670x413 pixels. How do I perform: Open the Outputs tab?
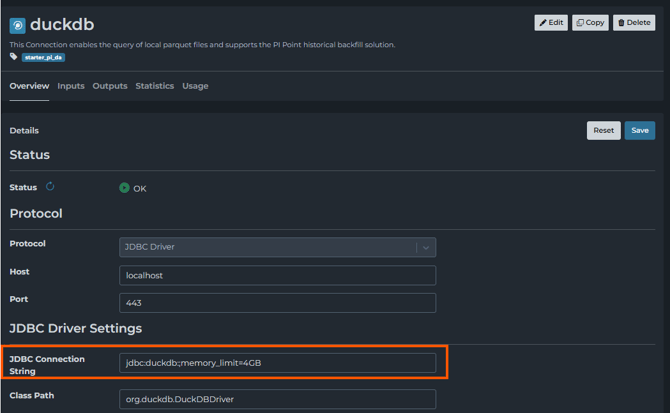pos(110,86)
